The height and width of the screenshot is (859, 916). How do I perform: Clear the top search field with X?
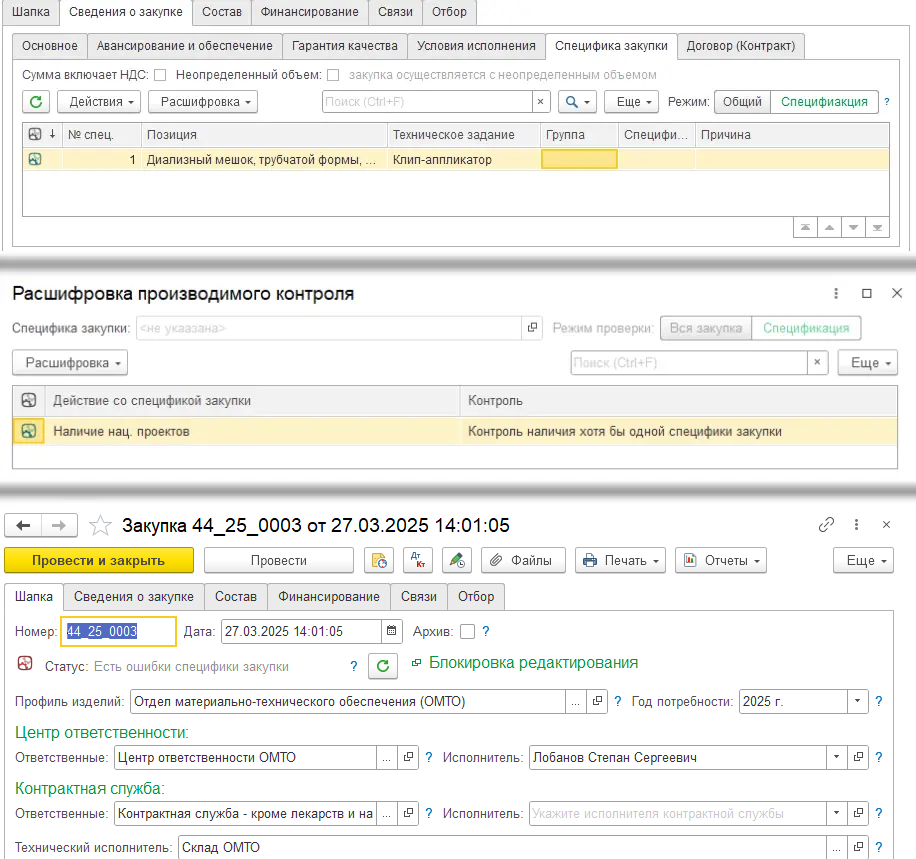click(x=540, y=102)
